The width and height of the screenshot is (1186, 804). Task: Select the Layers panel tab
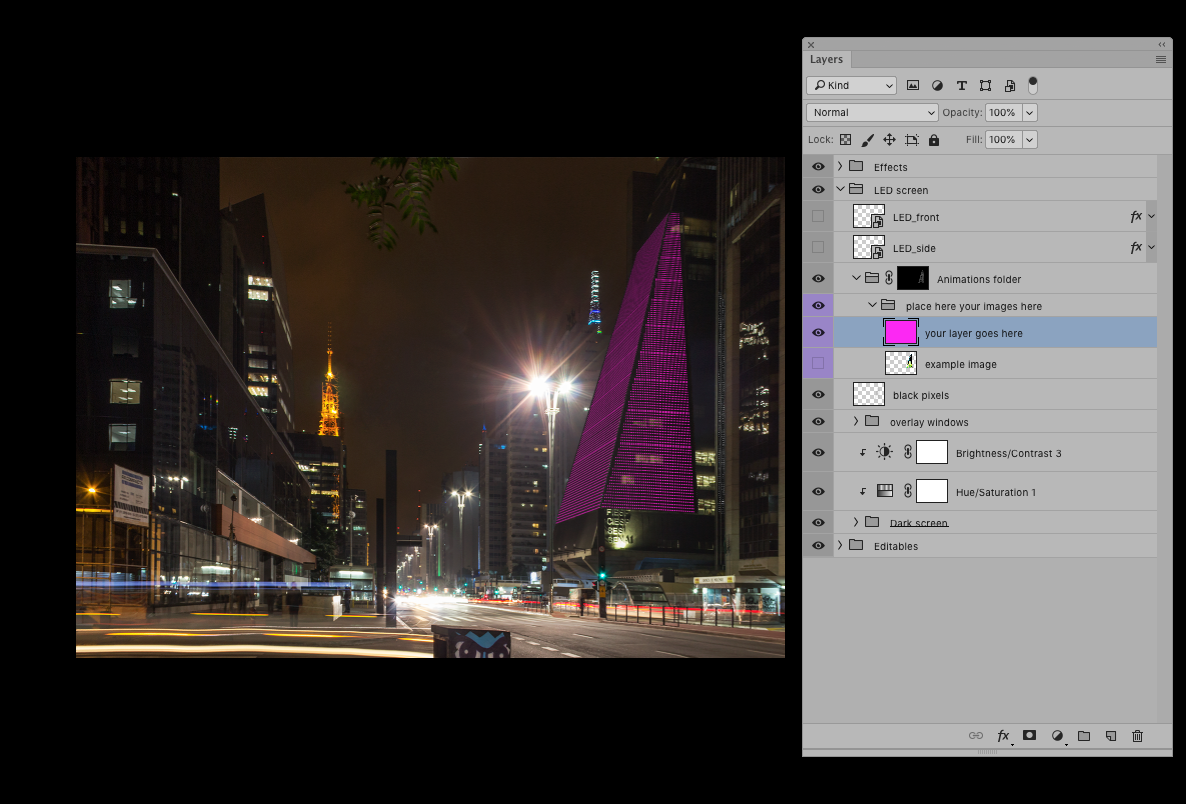coord(826,60)
